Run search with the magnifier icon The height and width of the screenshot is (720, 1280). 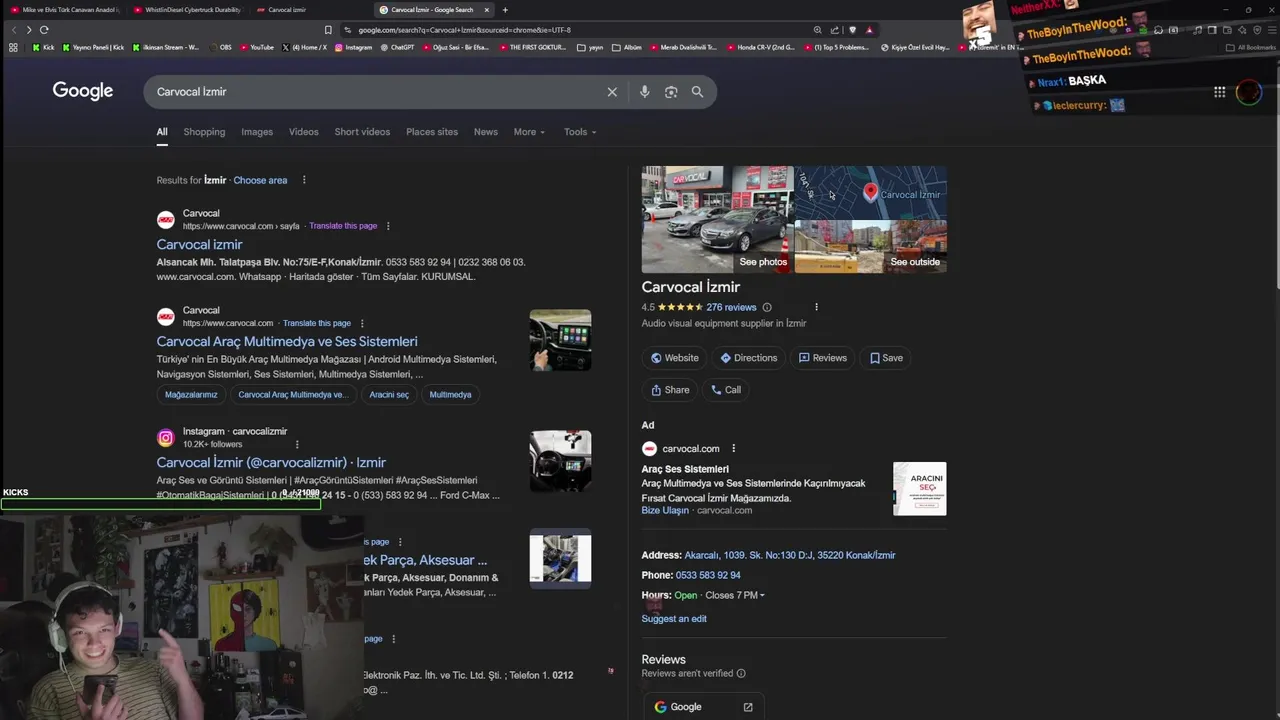[x=697, y=92]
